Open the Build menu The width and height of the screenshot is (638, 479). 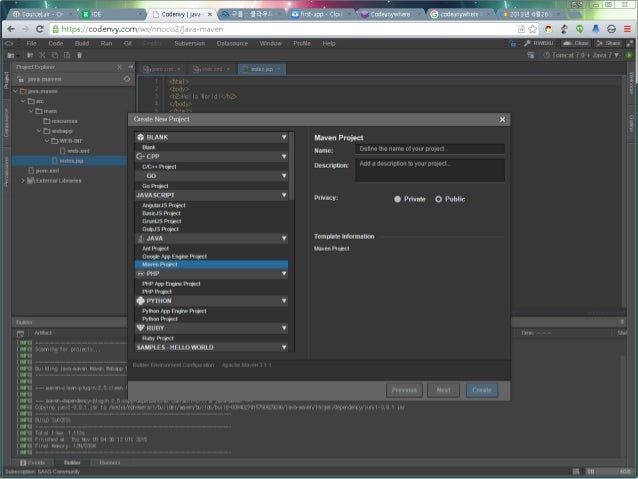click(81, 44)
